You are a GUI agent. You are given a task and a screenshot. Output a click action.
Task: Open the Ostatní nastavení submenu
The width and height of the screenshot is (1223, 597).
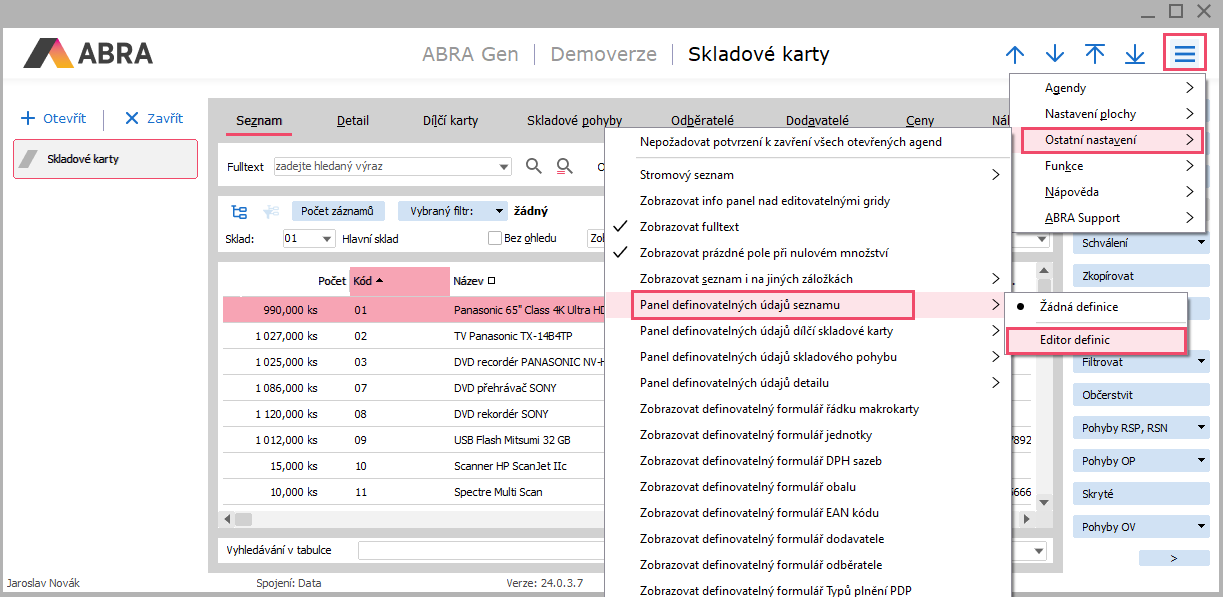tap(1112, 140)
